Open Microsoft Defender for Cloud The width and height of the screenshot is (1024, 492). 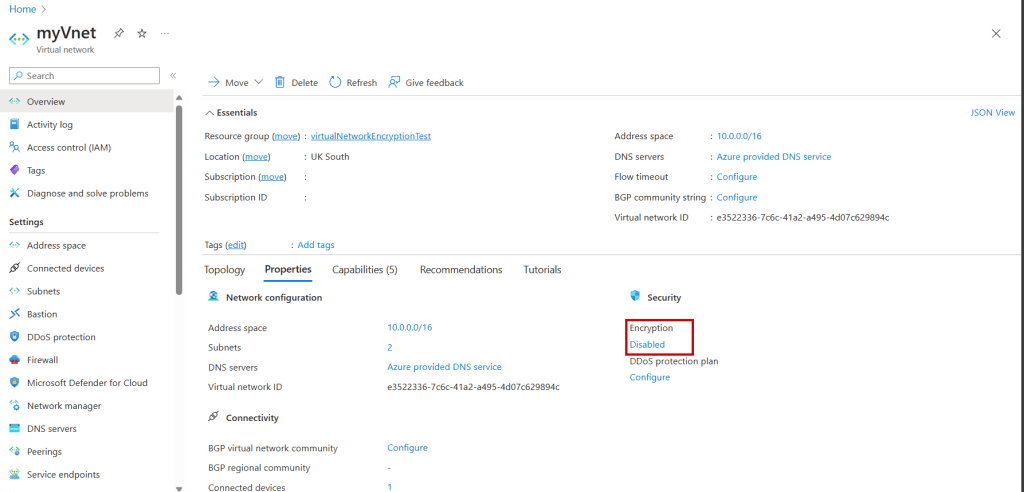point(87,383)
